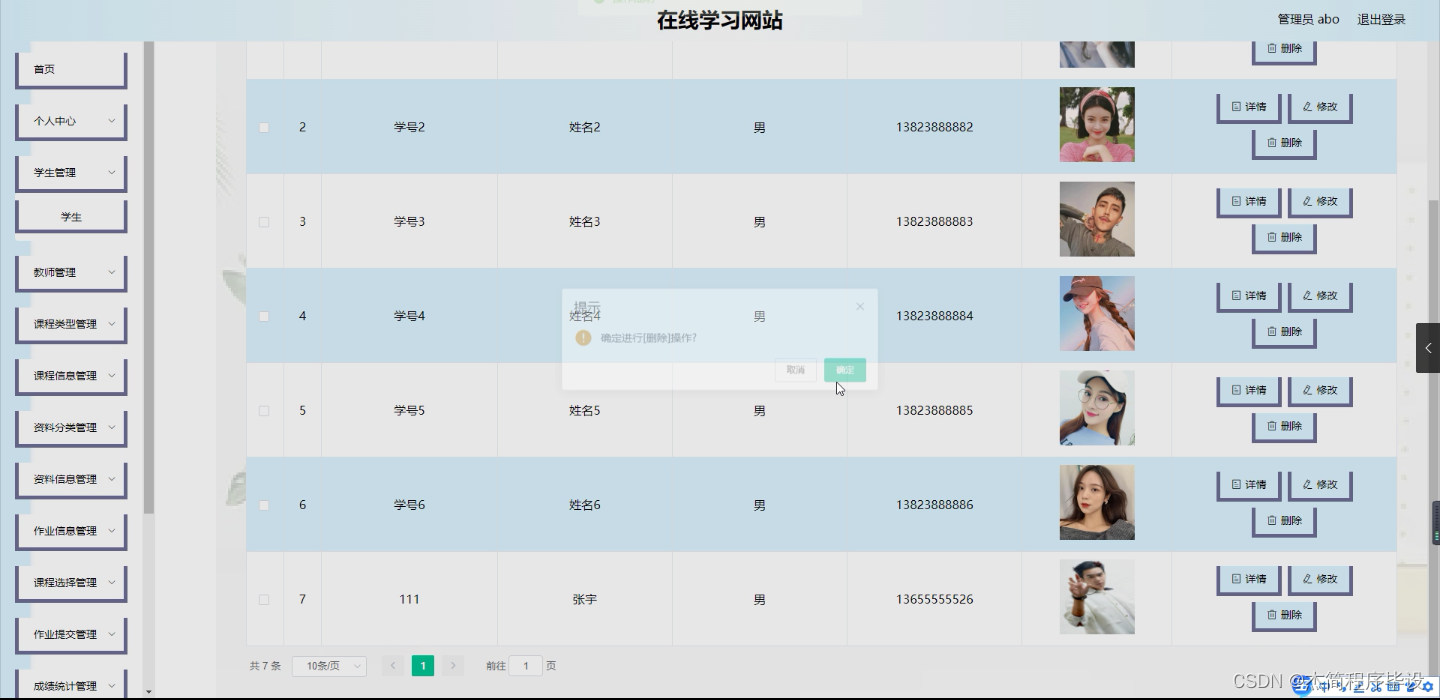Image resolution: width=1440 pixels, height=700 pixels.
Task: Select 学生 under 学生管理
Action: click(70, 216)
